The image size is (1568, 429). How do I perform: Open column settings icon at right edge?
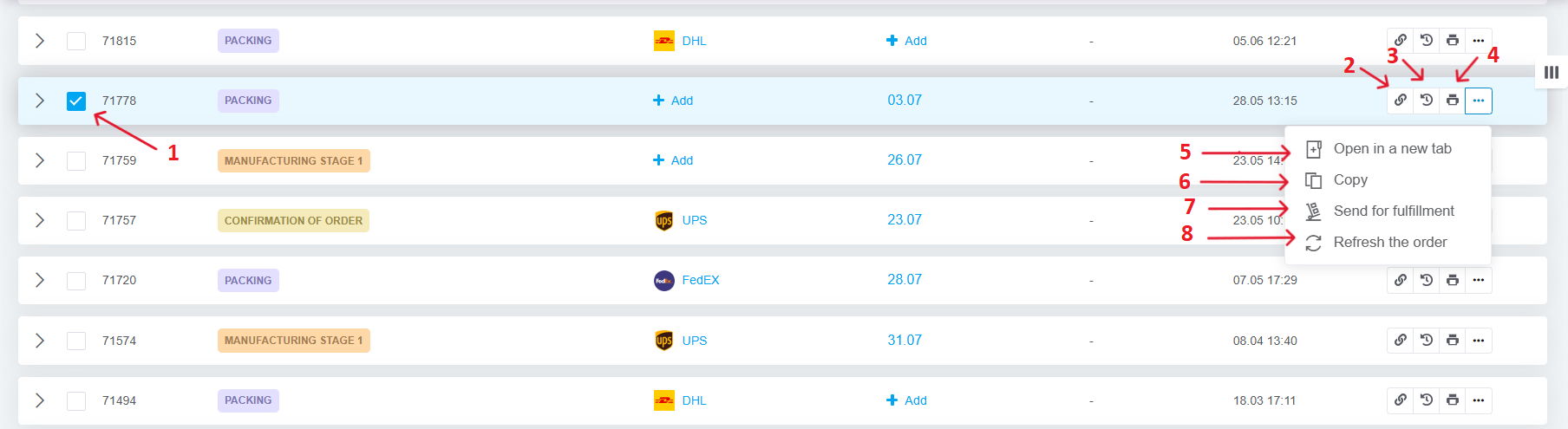[x=1552, y=73]
